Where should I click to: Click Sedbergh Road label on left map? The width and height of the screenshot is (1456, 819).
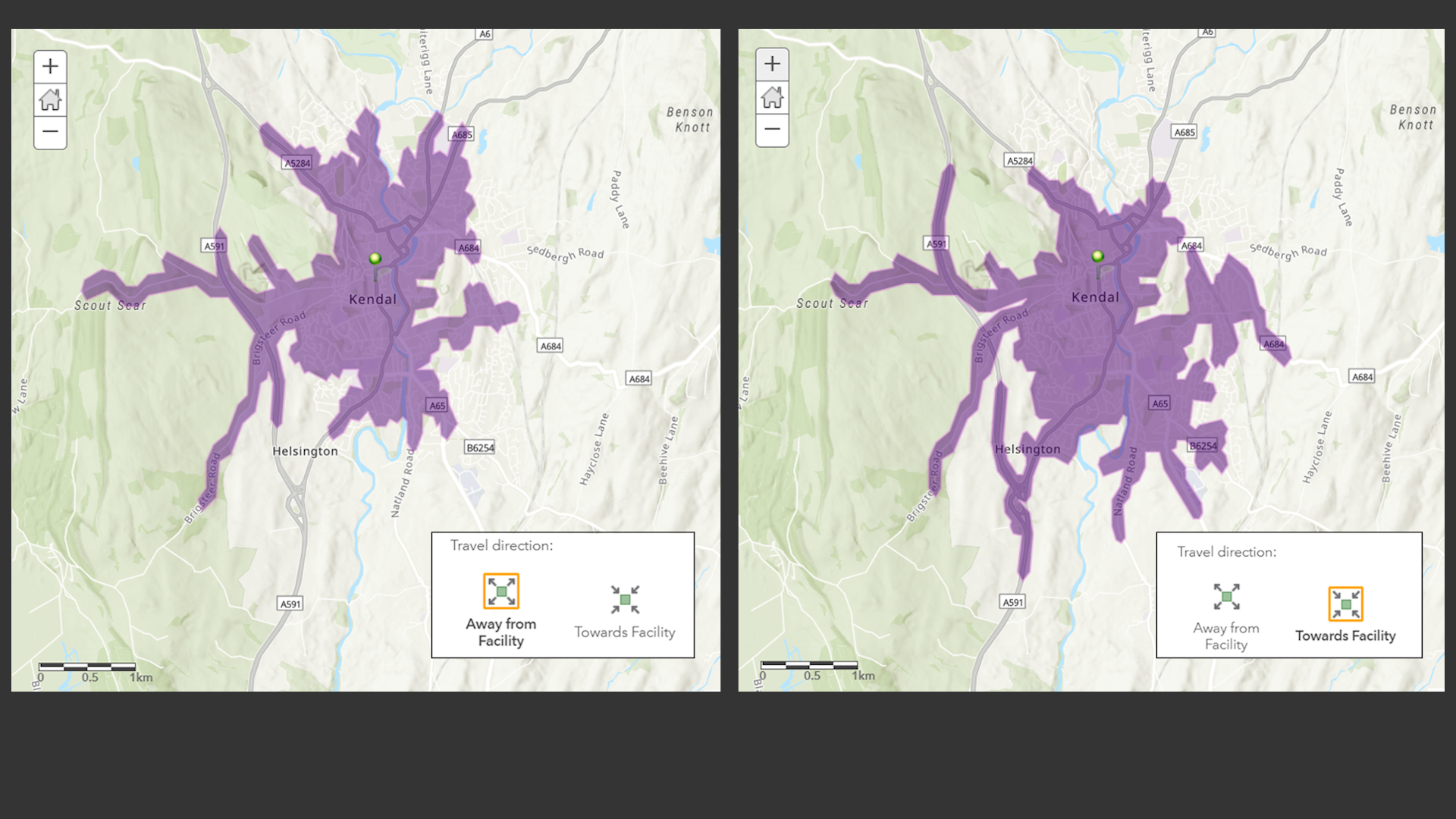(566, 254)
